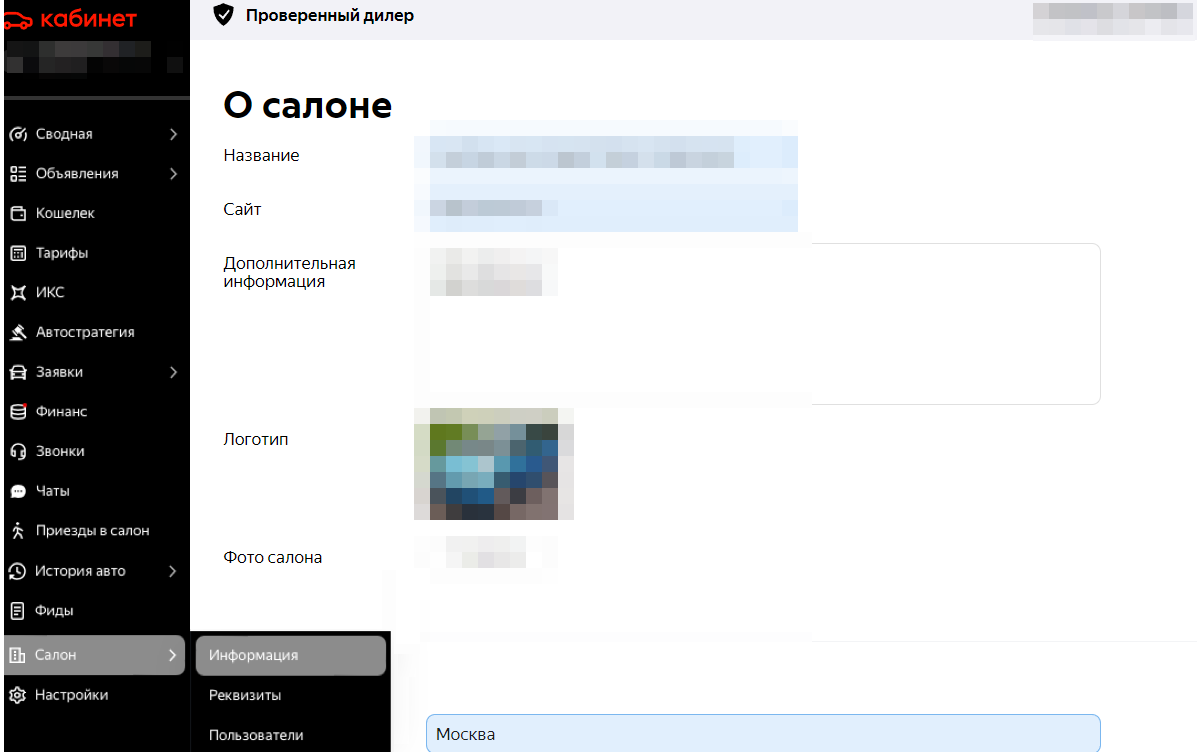
Task: Click the Сводная dashboard gauge icon
Action: (x=17, y=134)
